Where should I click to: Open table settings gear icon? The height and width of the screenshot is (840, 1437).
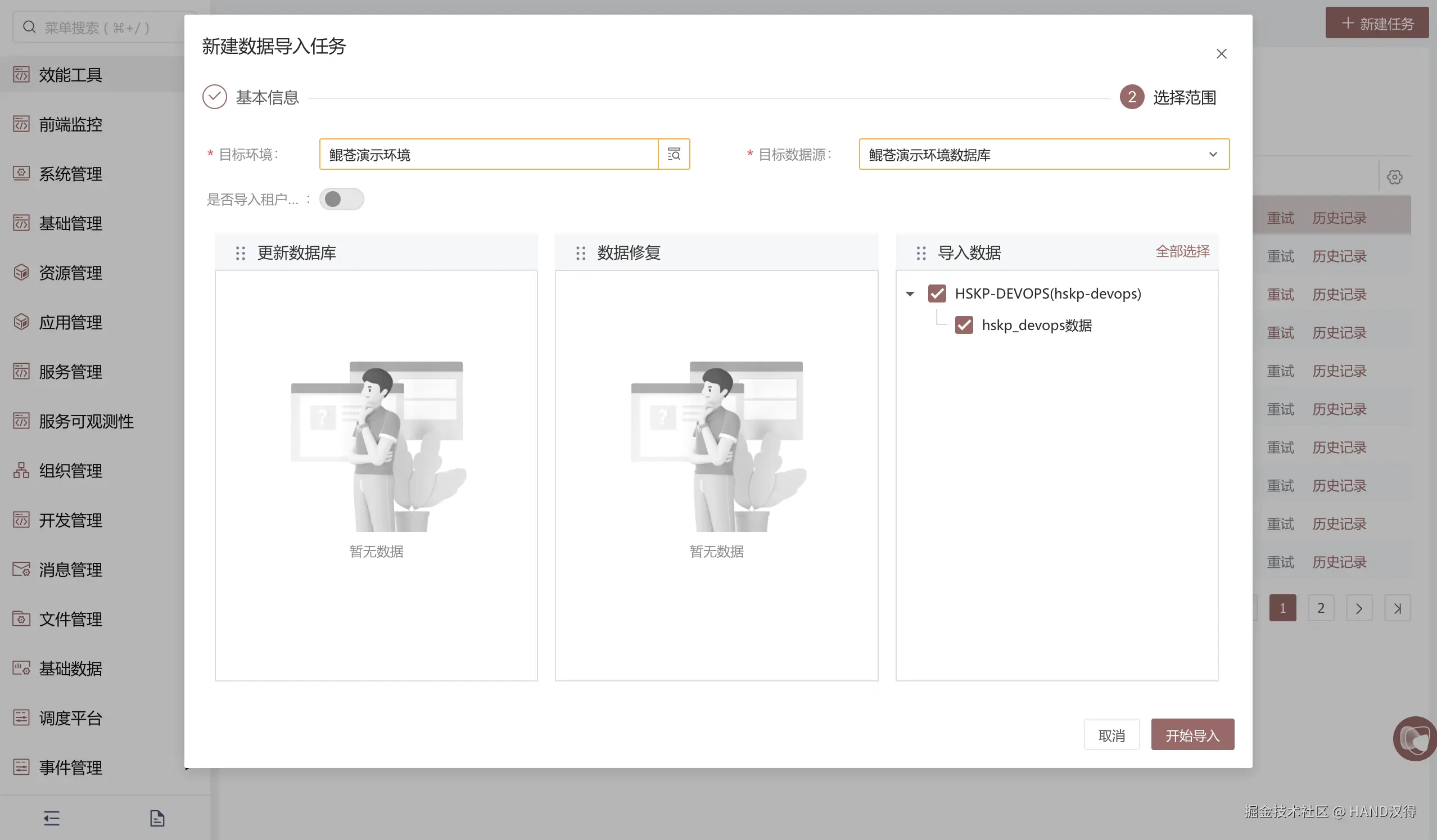point(1395,177)
